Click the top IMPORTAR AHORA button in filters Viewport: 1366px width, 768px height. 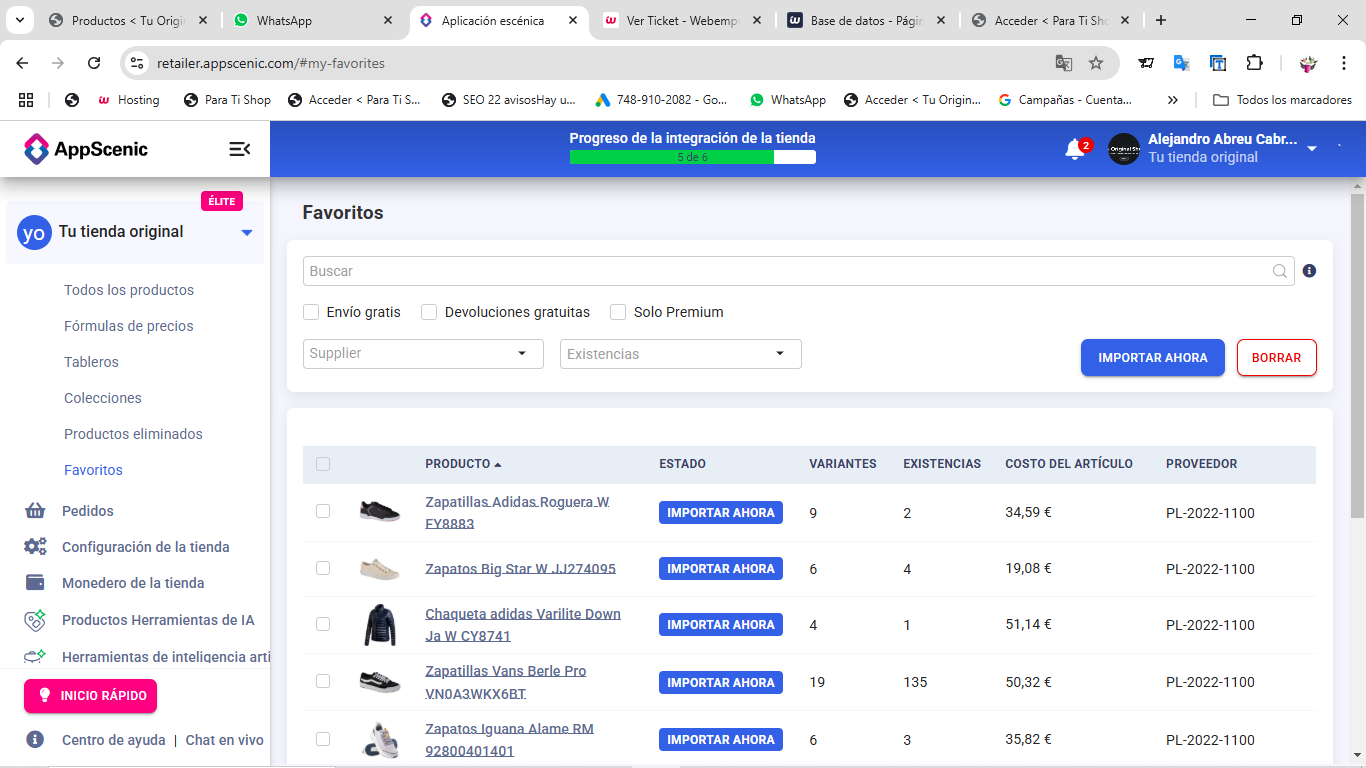[x=1153, y=358]
